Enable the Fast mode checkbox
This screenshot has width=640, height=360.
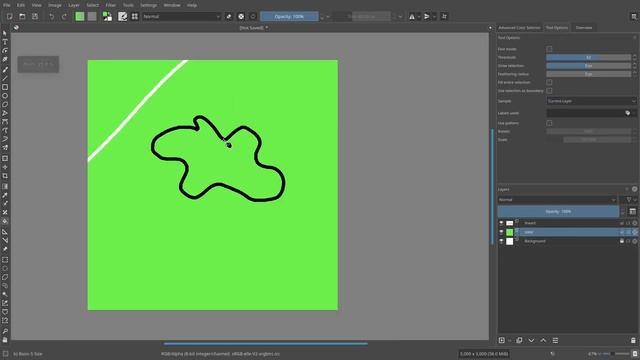(549, 49)
